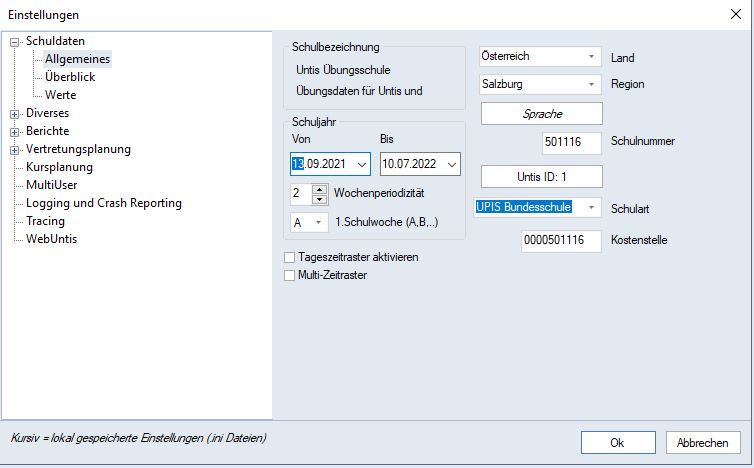This screenshot has height=468, width=754.
Task: Click into the Schulnummer input field
Action: pos(572,142)
